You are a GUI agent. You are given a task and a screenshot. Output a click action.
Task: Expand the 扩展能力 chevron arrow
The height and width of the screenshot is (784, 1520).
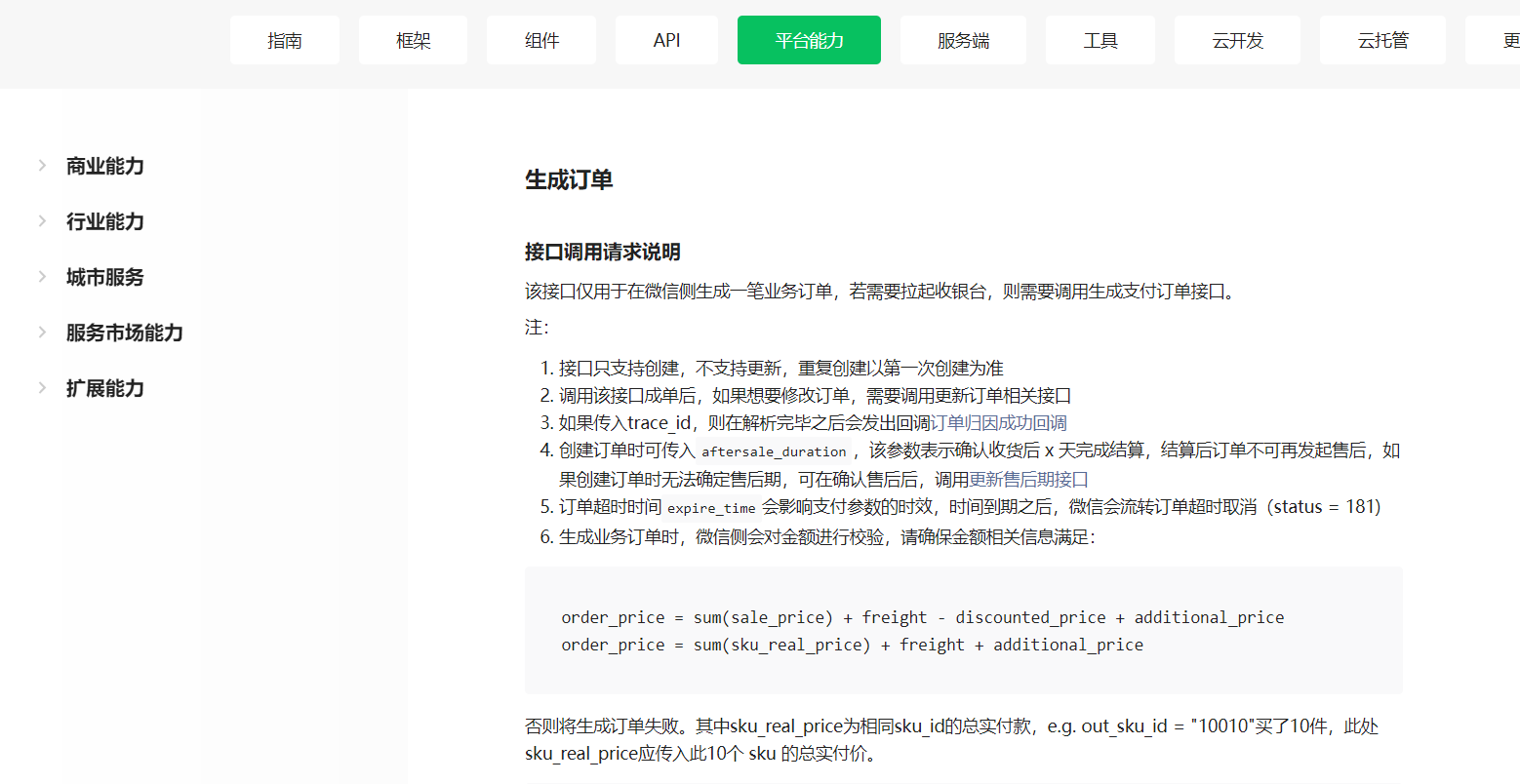[x=42, y=388]
